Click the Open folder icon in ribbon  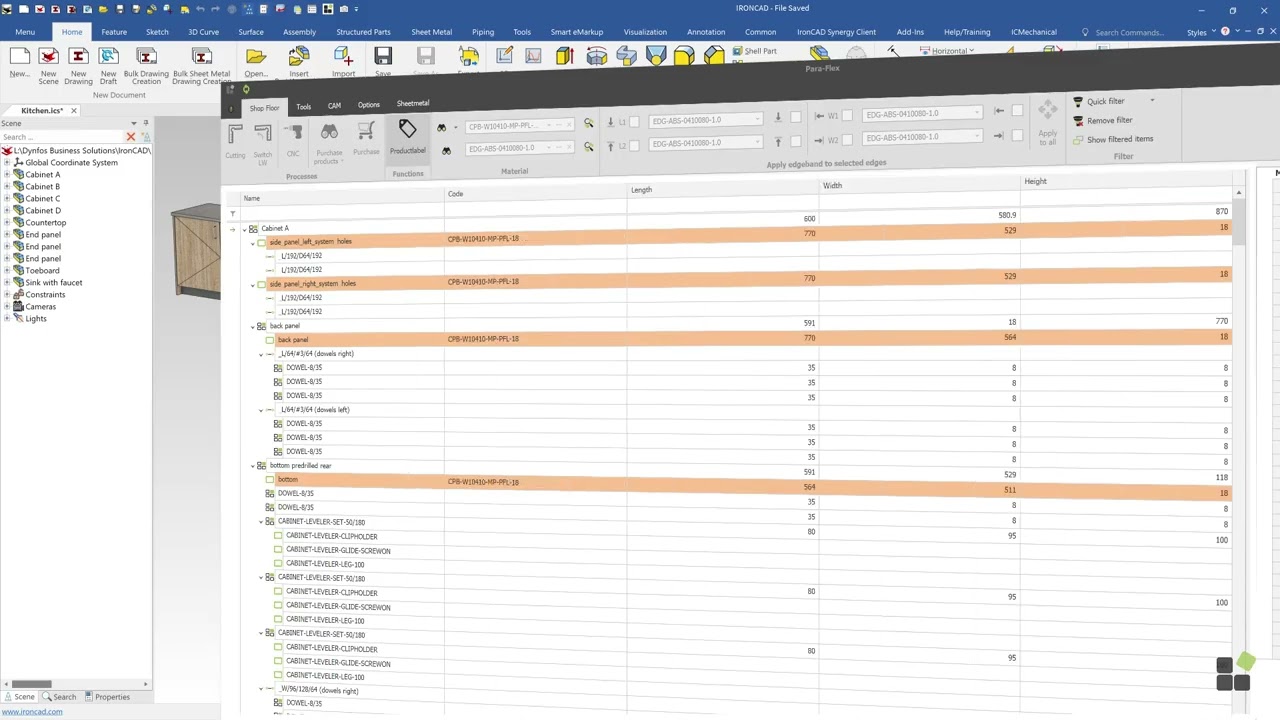coord(256,57)
